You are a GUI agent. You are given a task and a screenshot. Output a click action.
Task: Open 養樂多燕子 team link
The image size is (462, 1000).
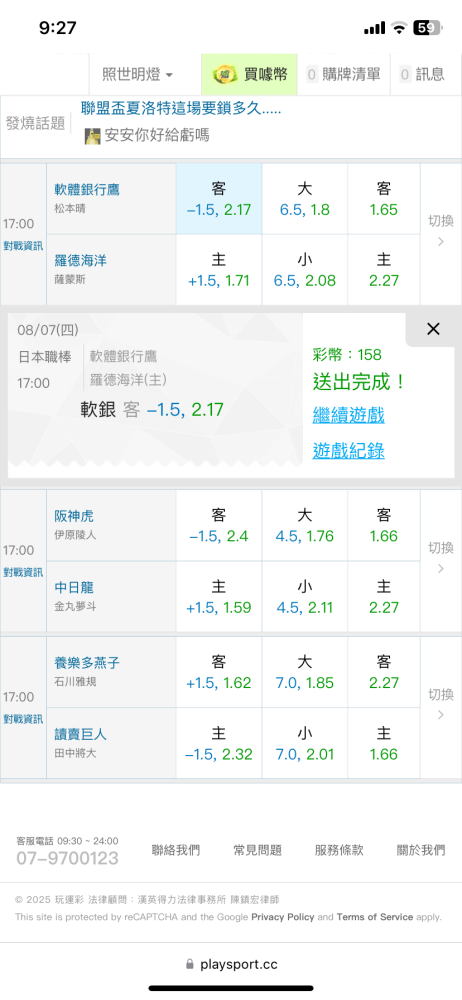[x=87, y=663]
